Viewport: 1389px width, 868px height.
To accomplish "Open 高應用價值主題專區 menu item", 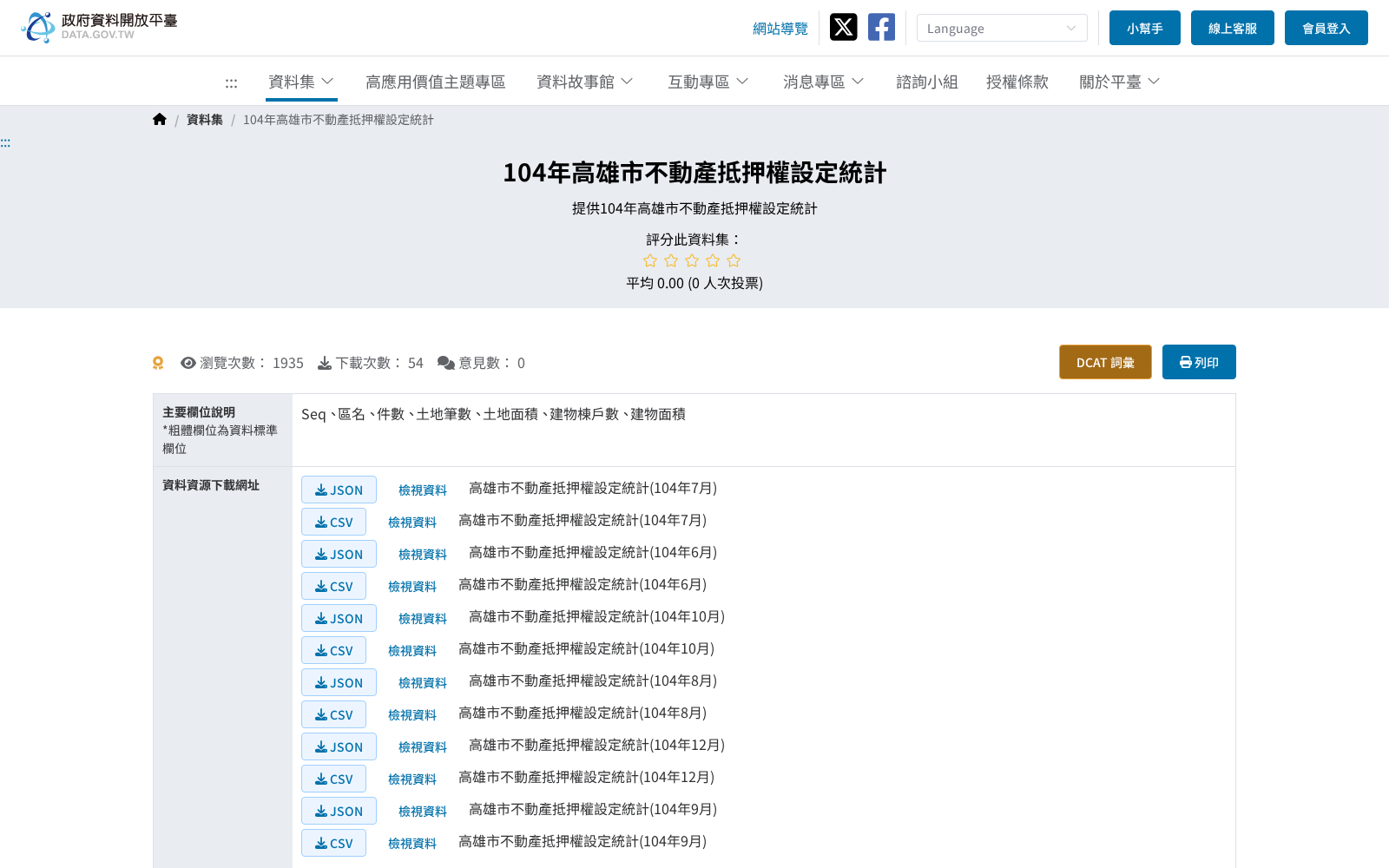I will [x=435, y=82].
